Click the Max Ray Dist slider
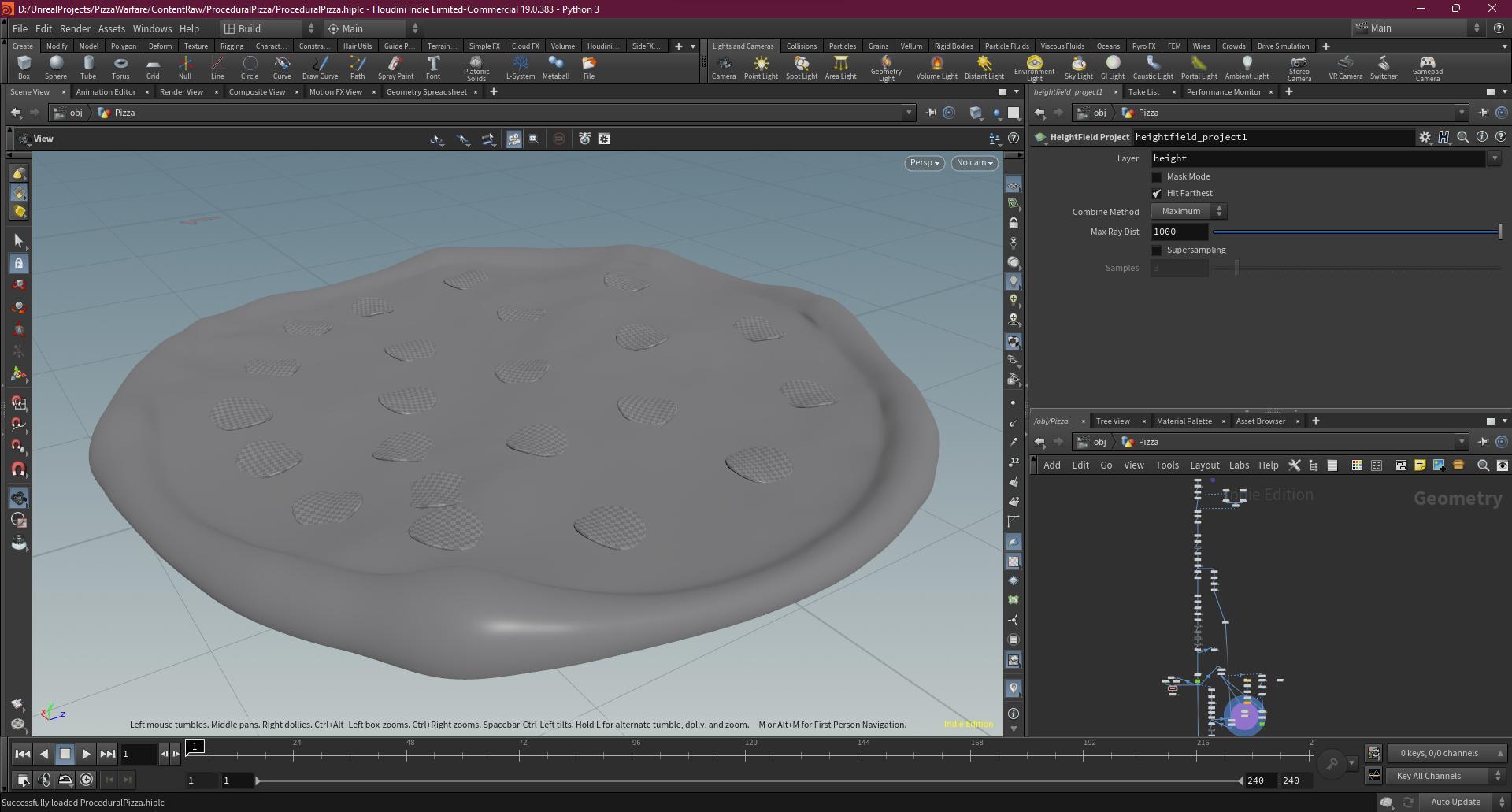1512x812 pixels. [1356, 232]
